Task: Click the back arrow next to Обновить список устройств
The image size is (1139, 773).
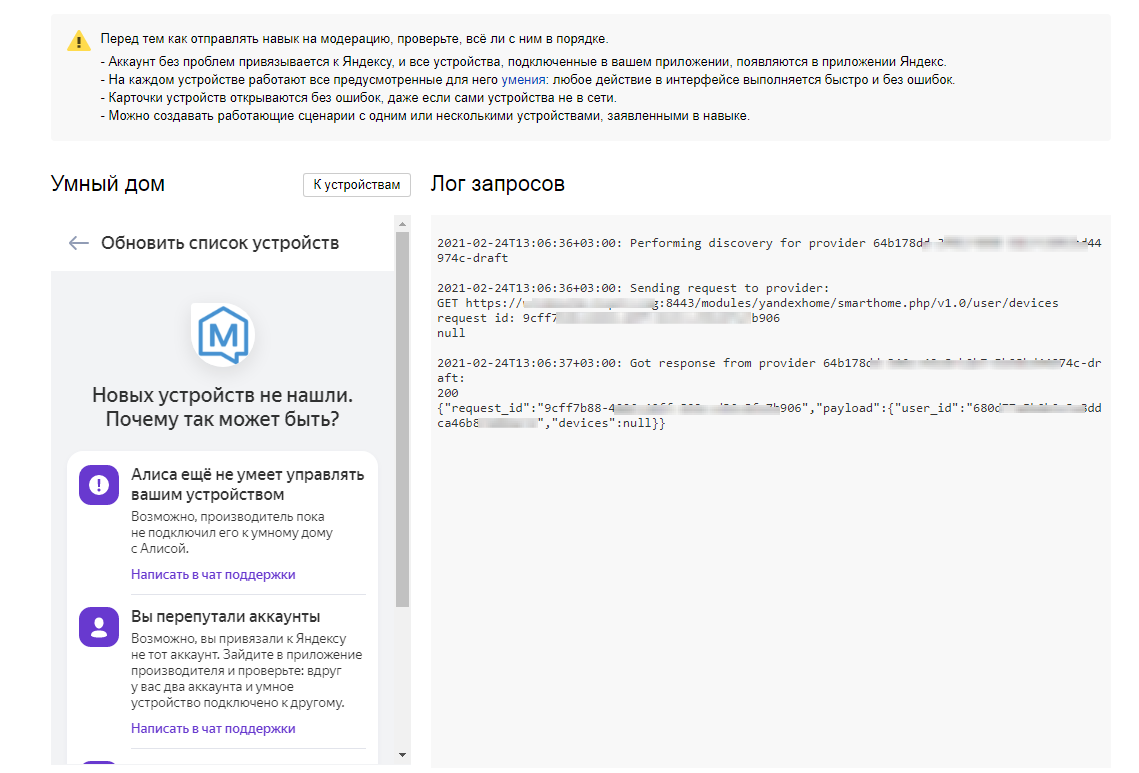Action: click(x=78, y=243)
